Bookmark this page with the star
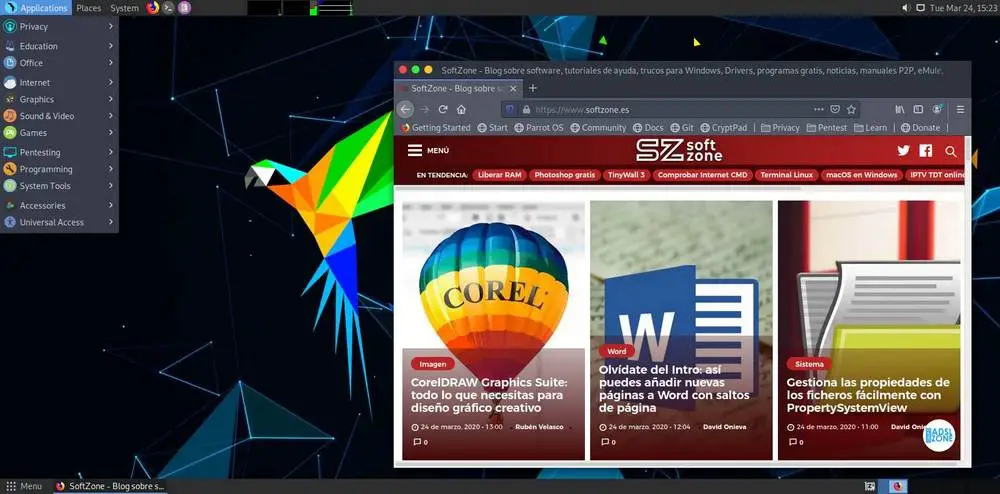1000x494 pixels. tap(851, 110)
